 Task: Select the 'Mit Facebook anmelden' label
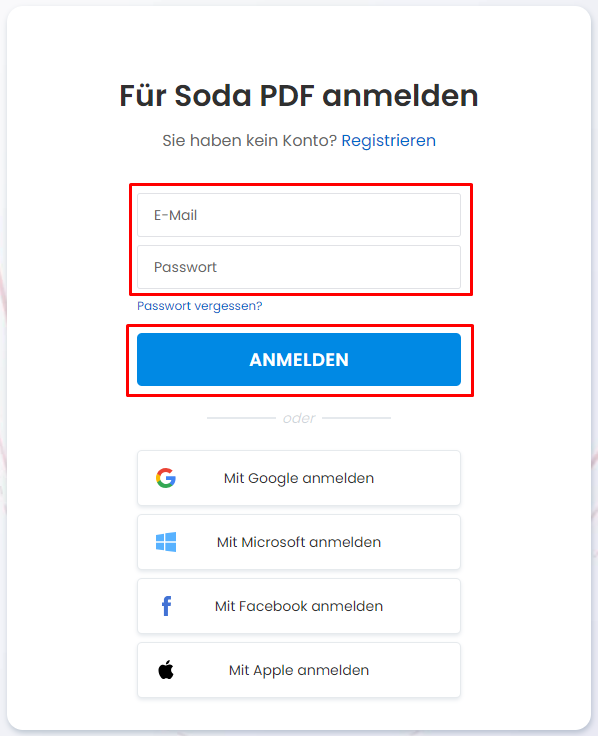299,606
